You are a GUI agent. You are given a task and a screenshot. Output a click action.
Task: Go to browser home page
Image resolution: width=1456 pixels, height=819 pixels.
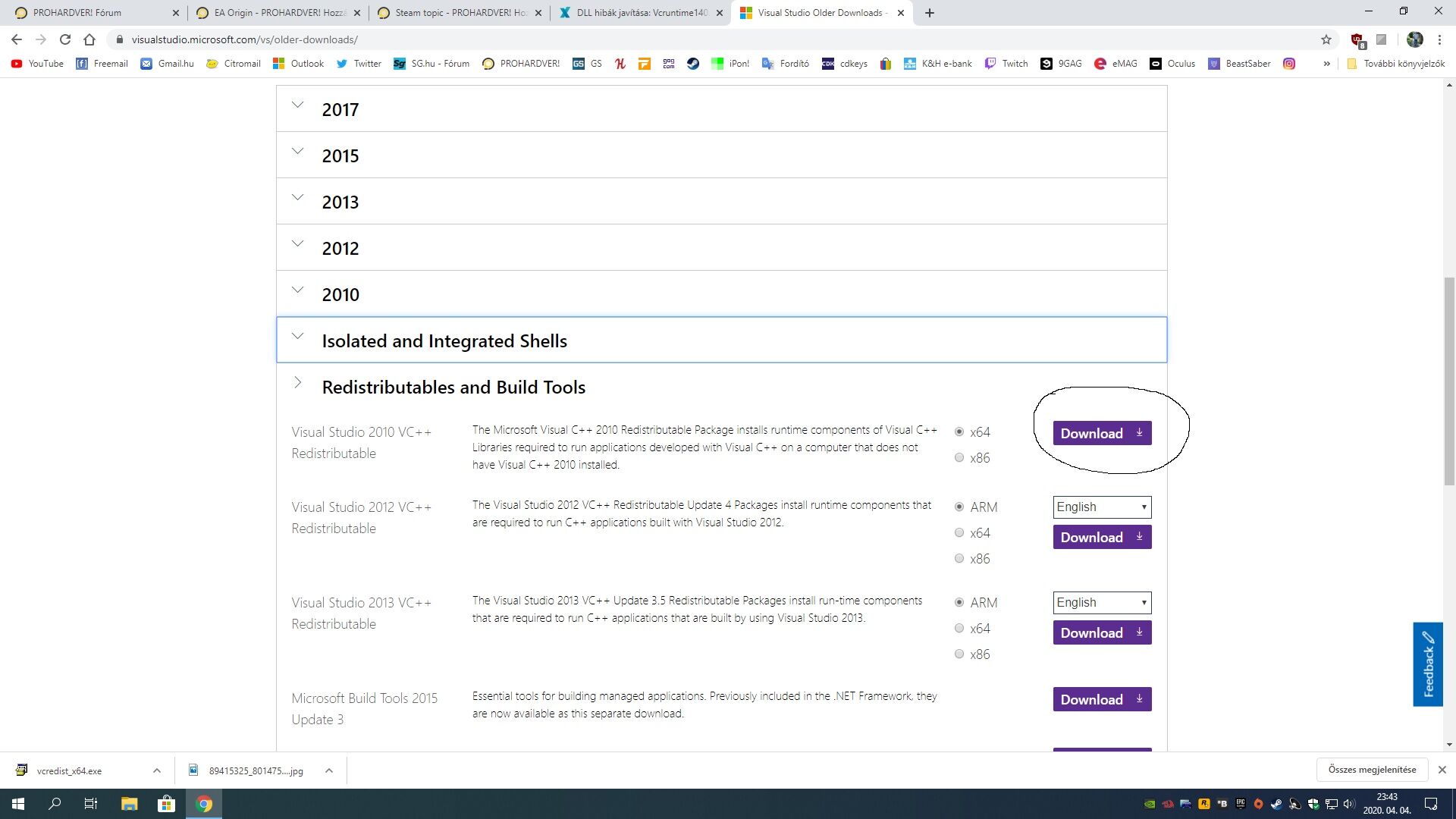coord(89,39)
